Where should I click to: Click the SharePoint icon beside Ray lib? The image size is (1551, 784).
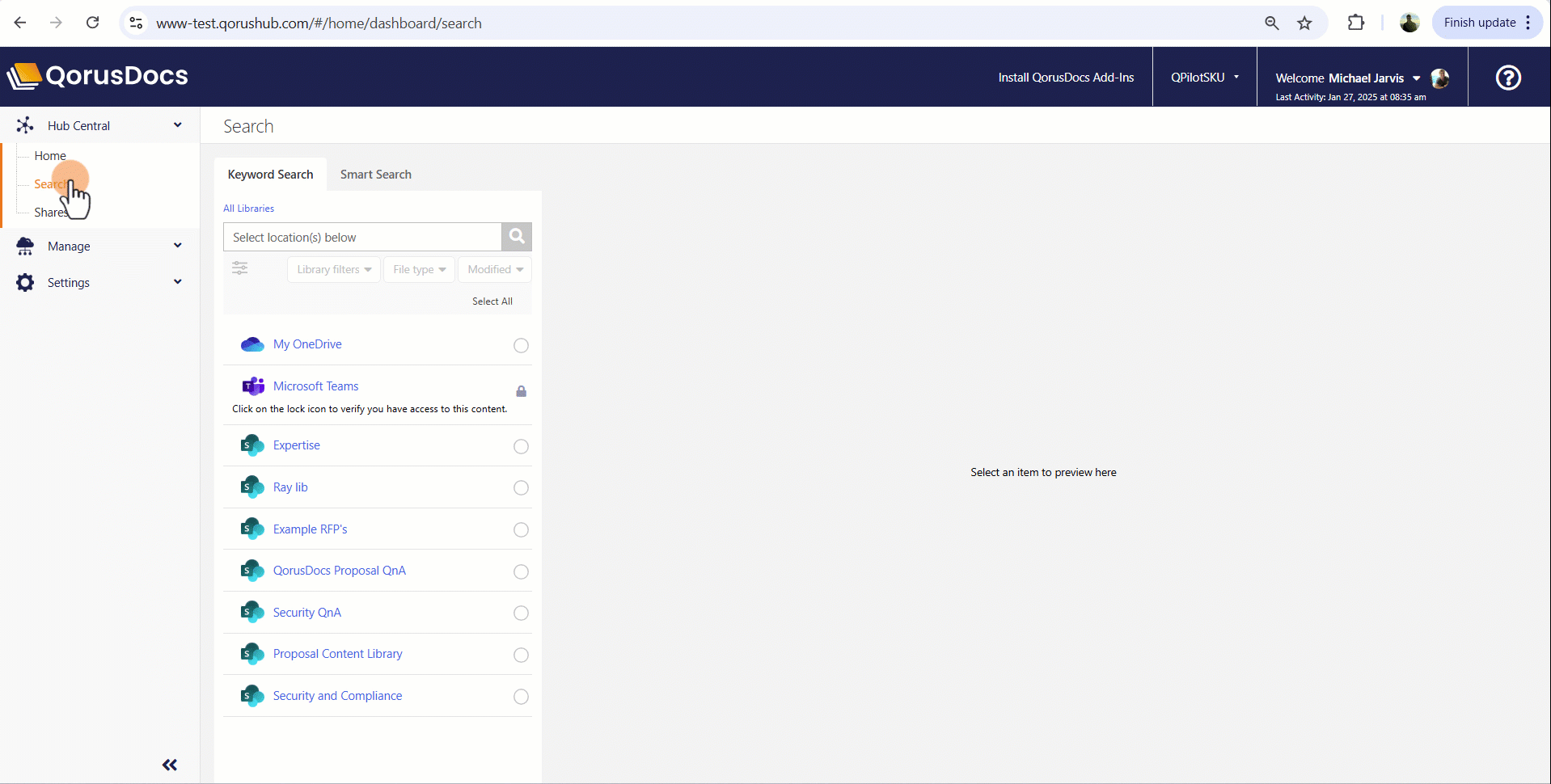coord(252,487)
